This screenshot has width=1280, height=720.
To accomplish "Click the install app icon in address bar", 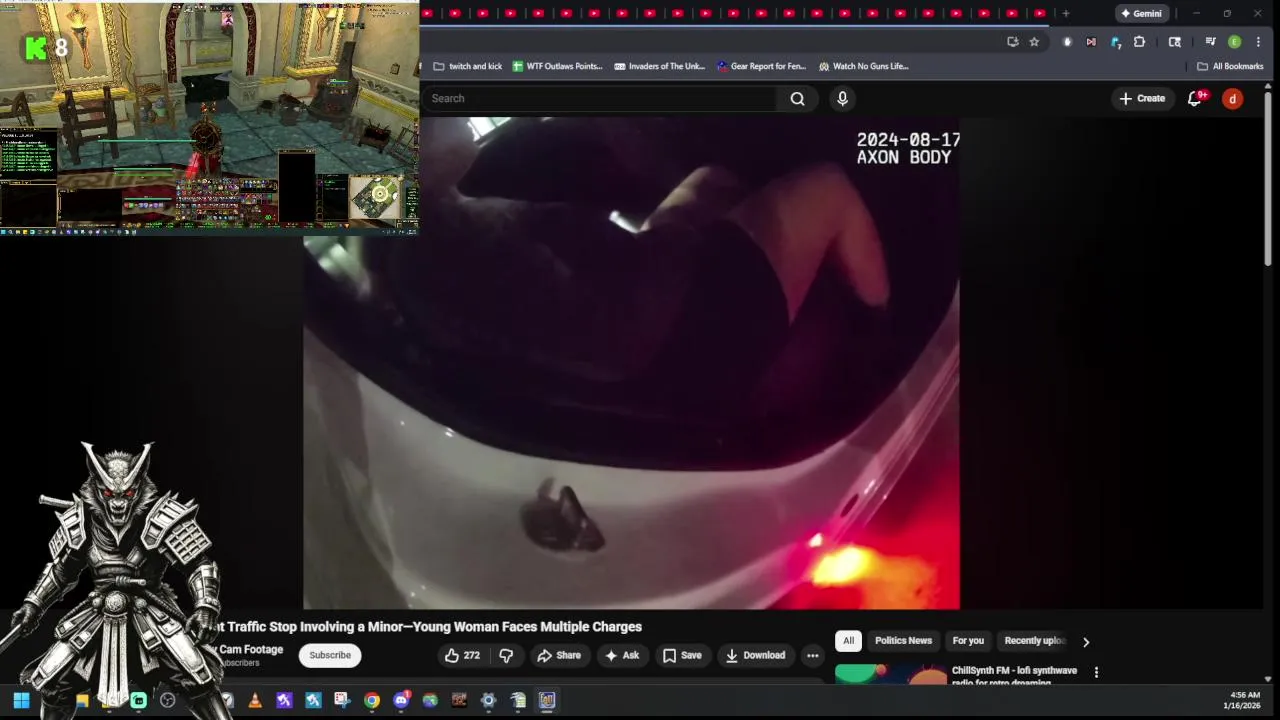I will point(1013,42).
